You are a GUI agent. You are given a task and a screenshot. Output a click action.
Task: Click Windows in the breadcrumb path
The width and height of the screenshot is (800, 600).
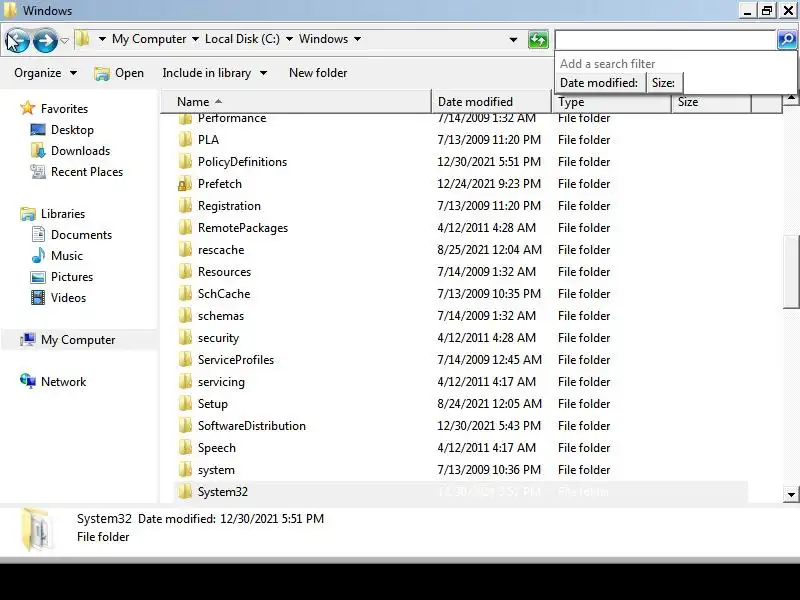pyautogui.click(x=323, y=39)
